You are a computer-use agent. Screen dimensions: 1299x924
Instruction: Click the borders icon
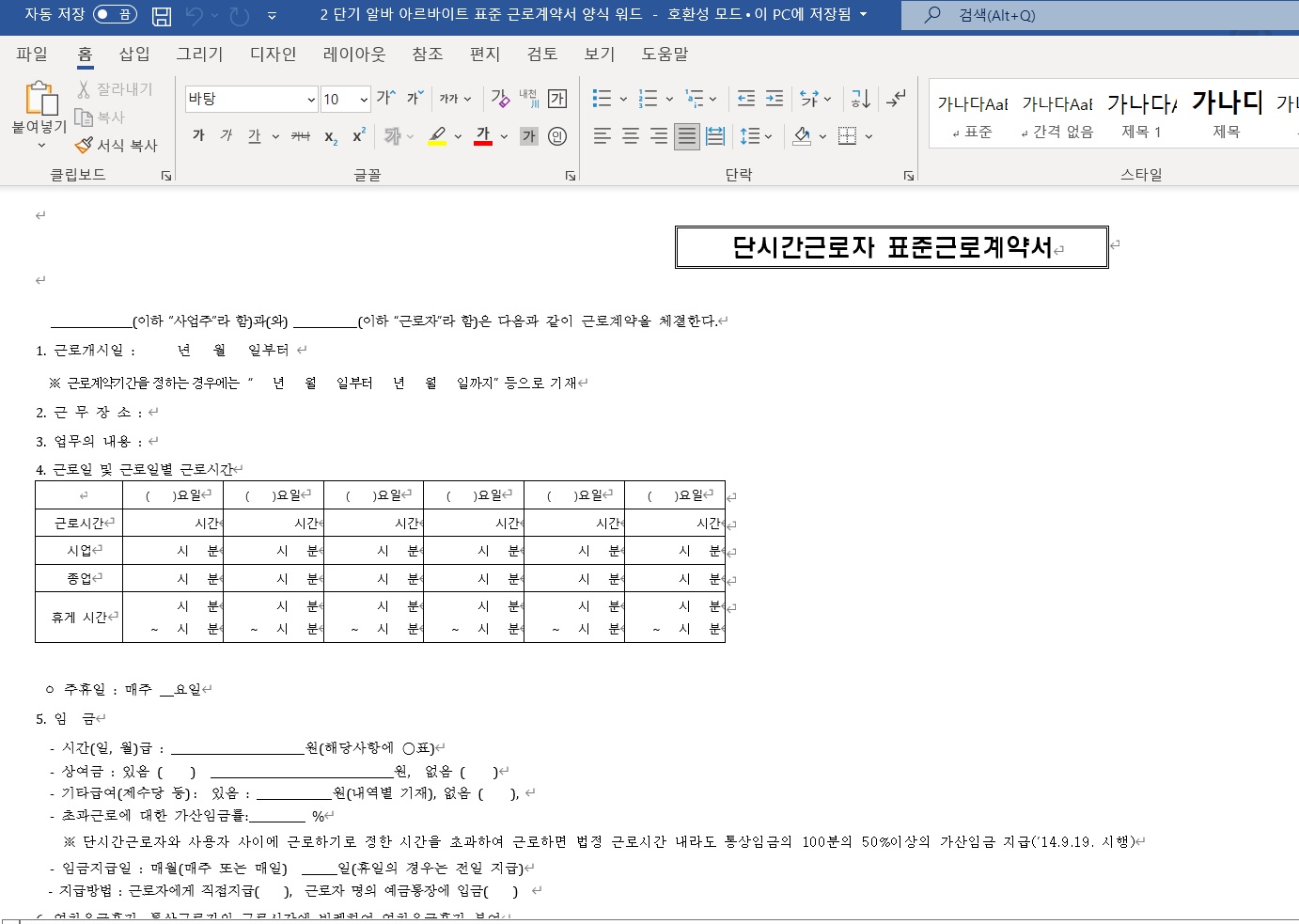pyautogui.click(x=847, y=136)
